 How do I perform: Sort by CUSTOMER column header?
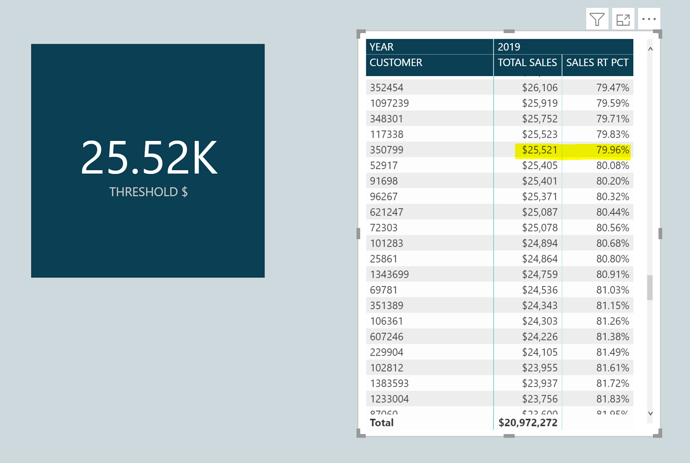click(x=396, y=62)
